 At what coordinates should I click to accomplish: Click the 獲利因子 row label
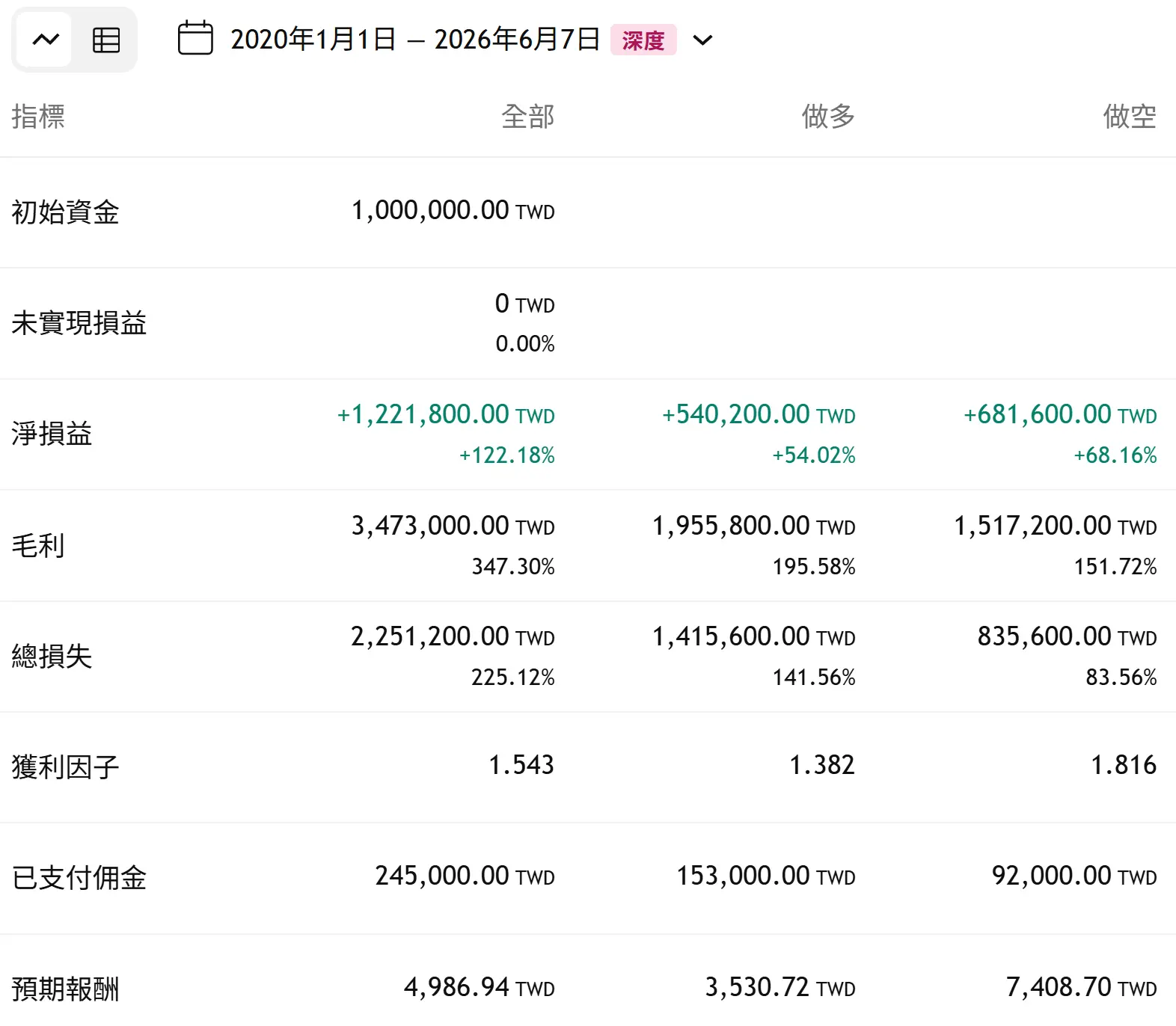click(66, 767)
